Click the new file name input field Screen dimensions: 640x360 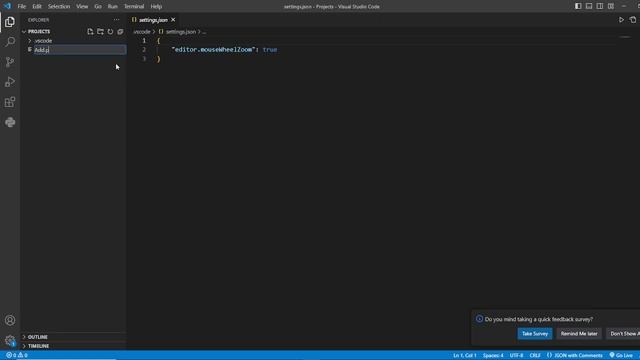coord(80,50)
